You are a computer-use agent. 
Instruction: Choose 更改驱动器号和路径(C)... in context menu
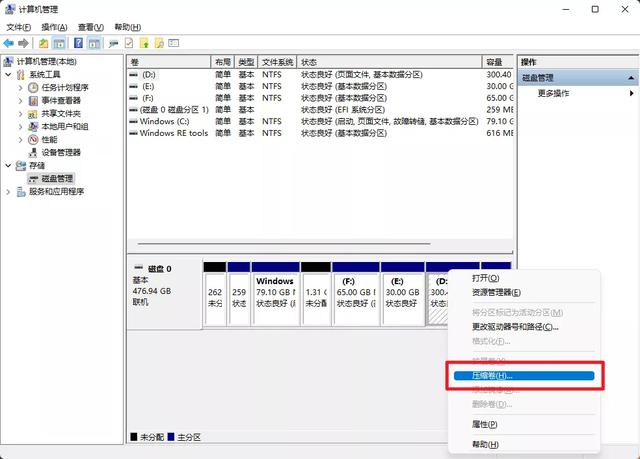coord(524,327)
